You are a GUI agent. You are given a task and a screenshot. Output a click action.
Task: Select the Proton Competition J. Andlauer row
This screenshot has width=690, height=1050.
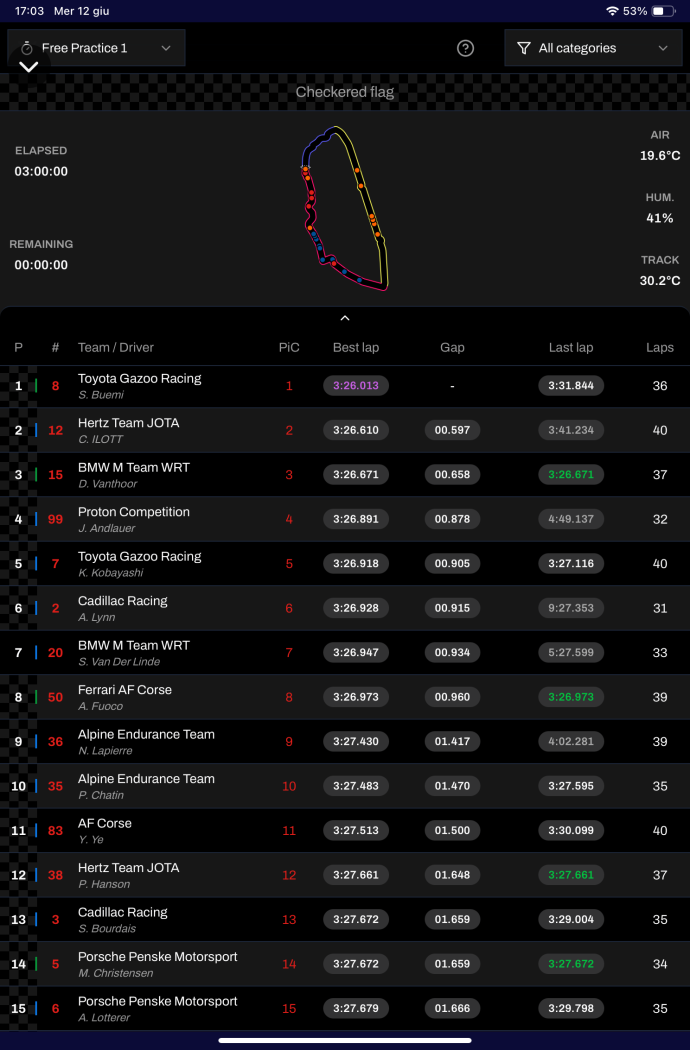[345, 519]
